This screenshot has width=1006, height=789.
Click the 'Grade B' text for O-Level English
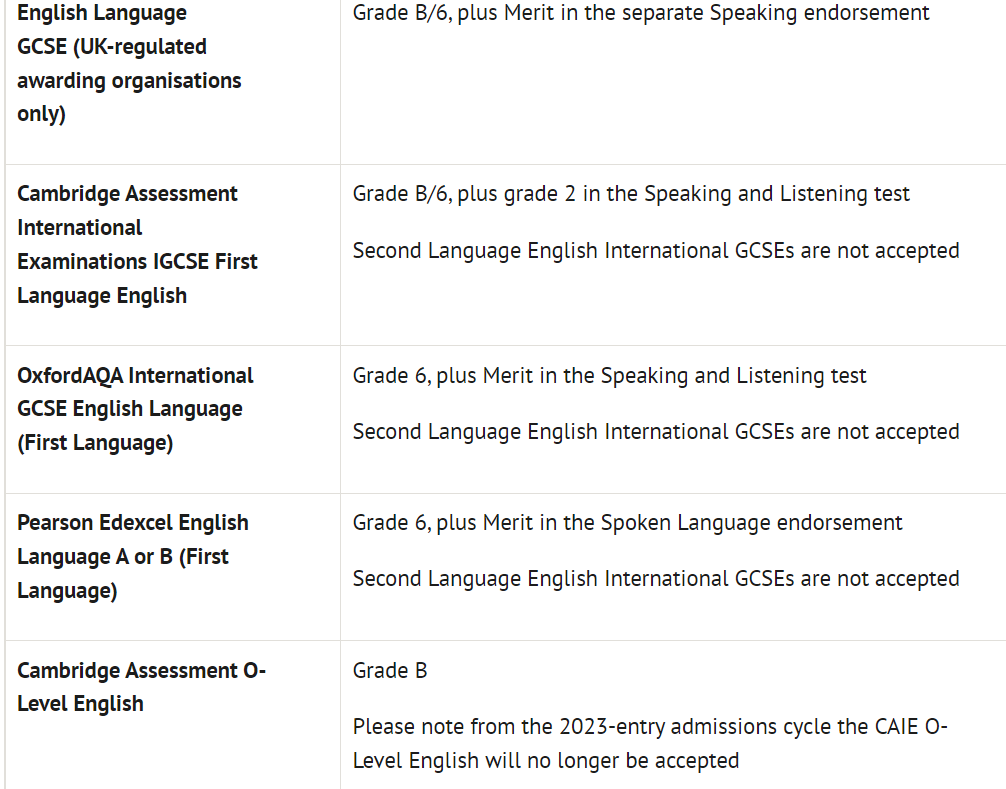[390, 670]
